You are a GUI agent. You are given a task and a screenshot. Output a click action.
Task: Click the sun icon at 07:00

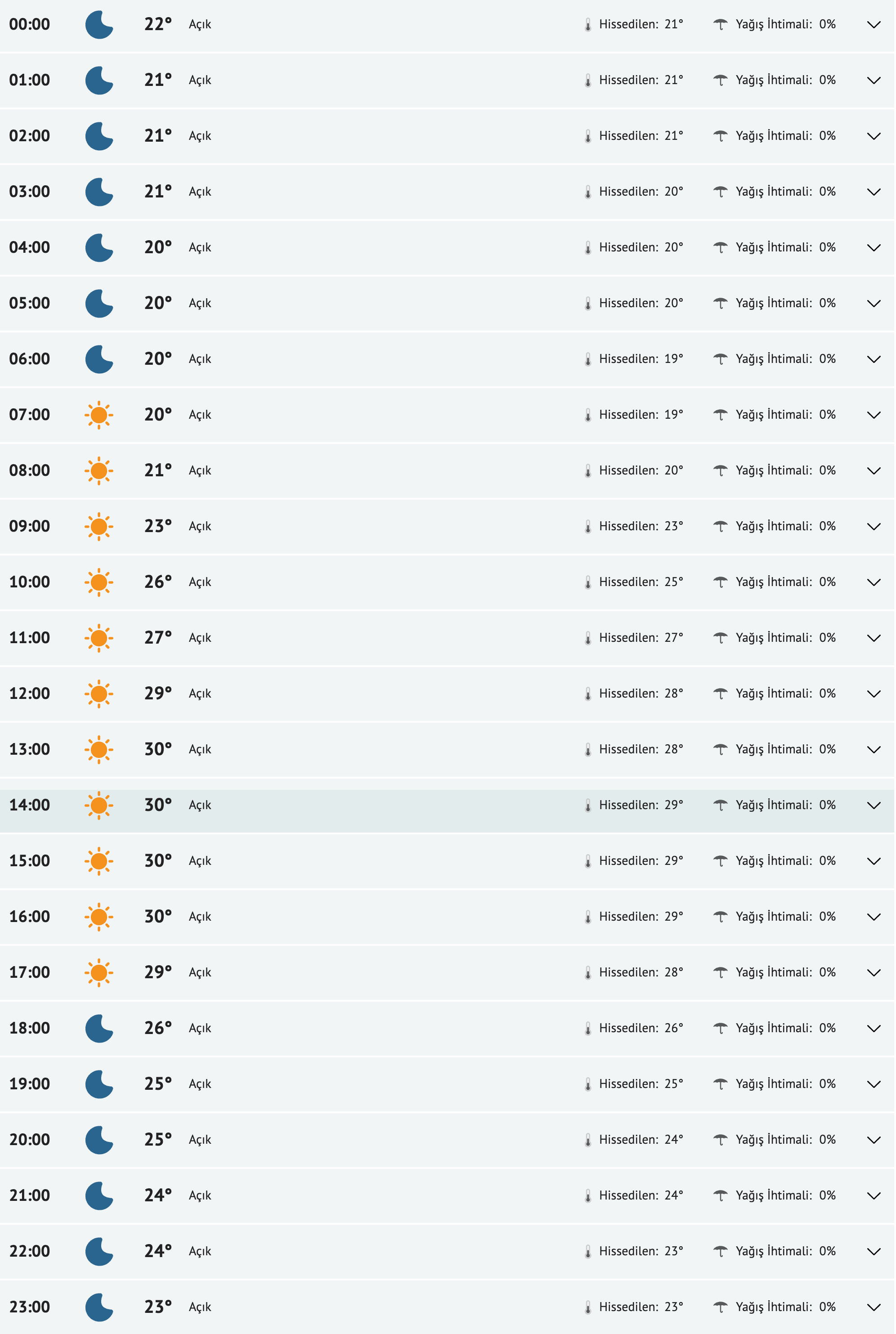click(x=99, y=415)
